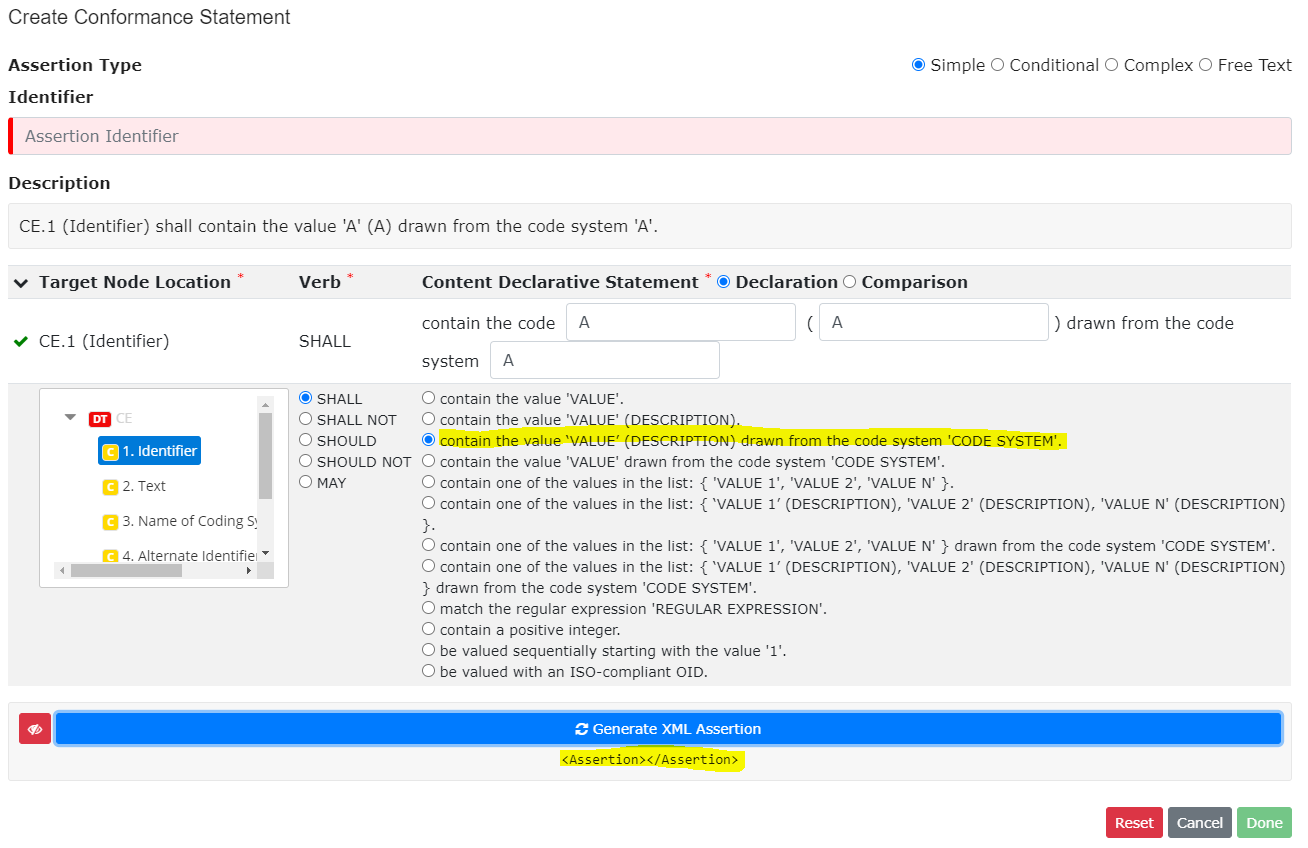Choose "be valued sequentially starting" option
Viewport: 1308px width, 848px height.
pos(429,651)
